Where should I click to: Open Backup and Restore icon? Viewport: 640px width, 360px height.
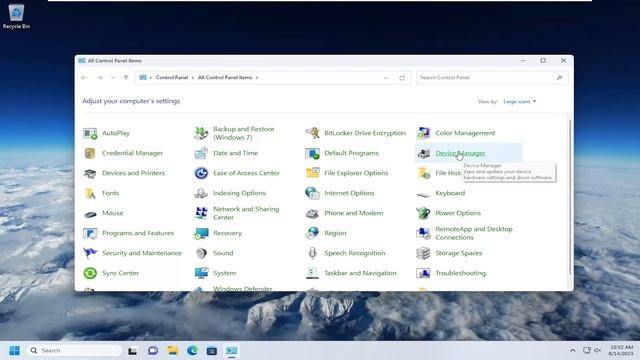[201, 133]
